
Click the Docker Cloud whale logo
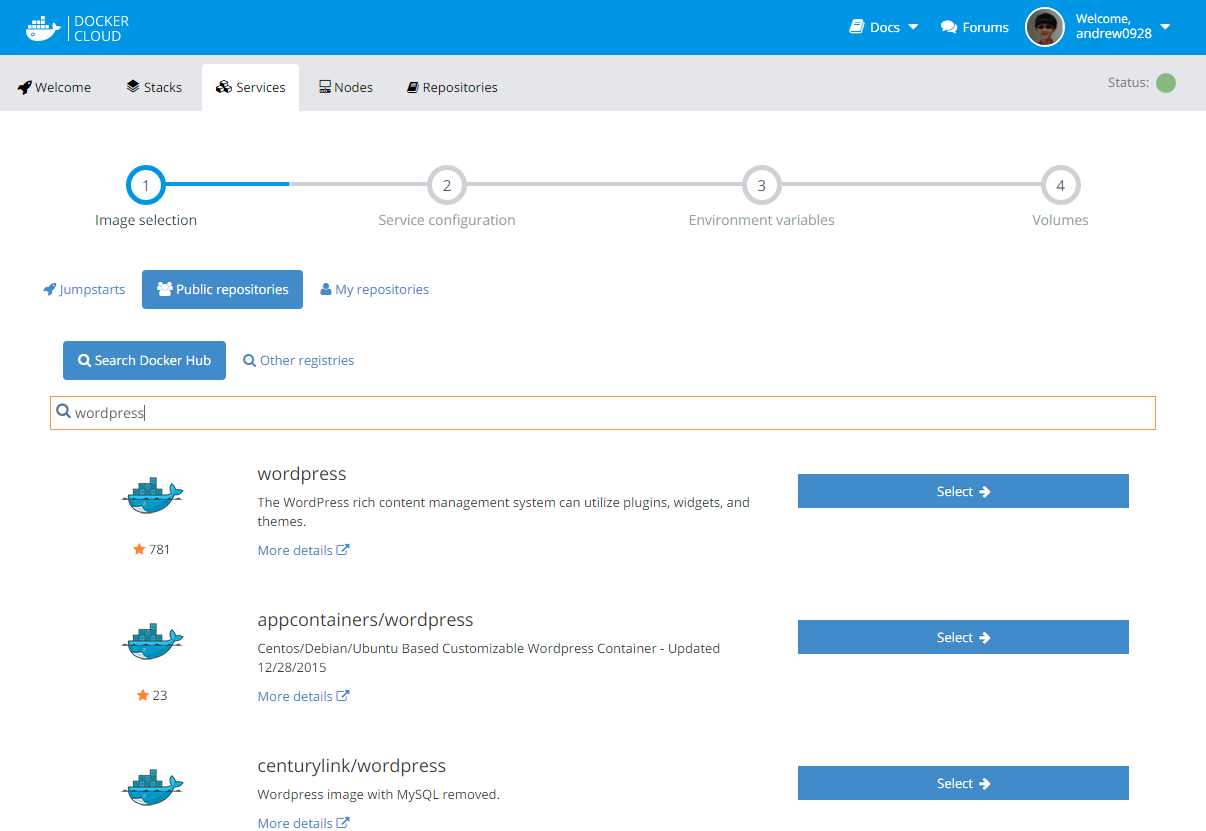pyautogui.click(x=42, y=28)
